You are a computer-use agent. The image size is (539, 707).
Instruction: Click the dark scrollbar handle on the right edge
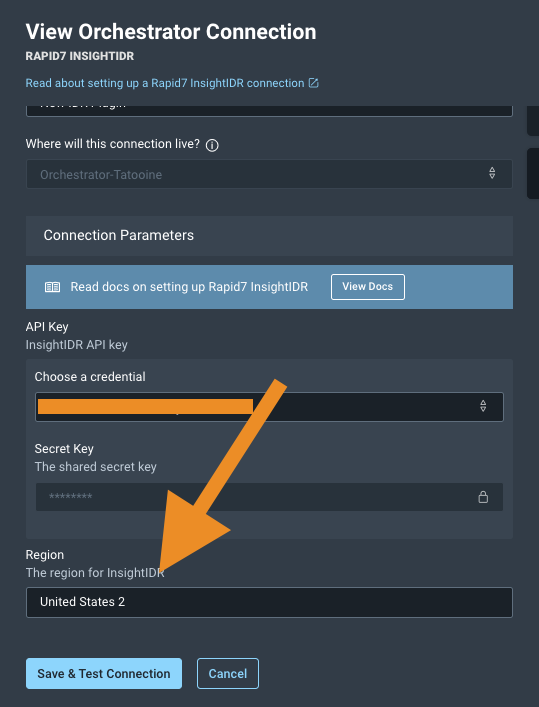533,173
